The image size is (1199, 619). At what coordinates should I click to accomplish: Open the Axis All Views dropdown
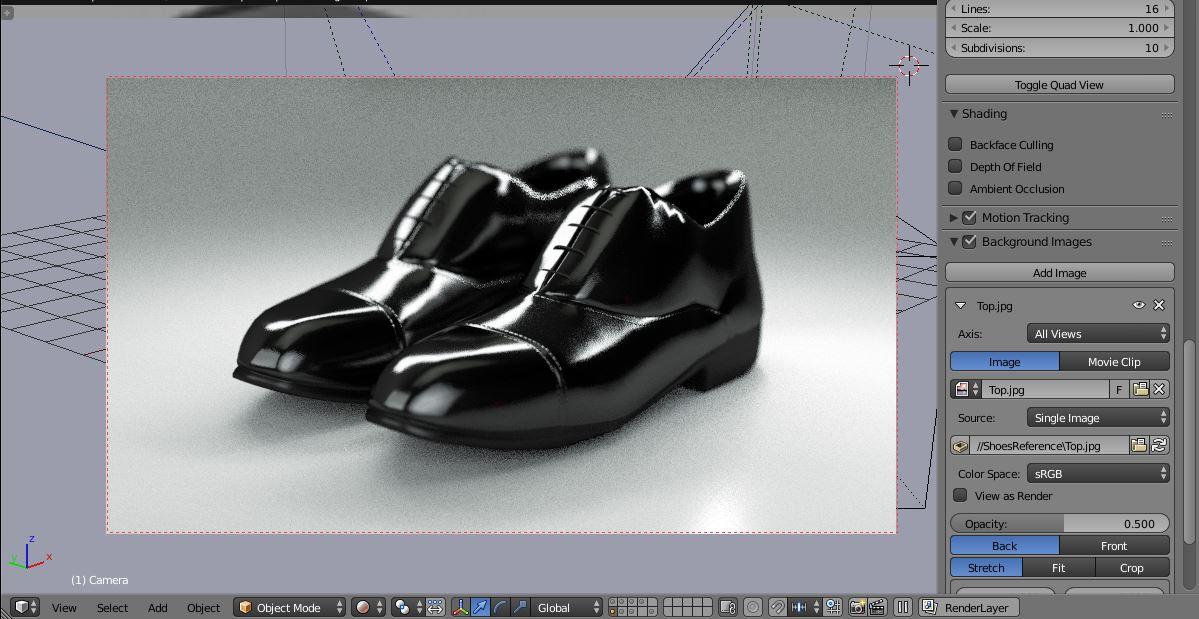(x=1098, y=334)
